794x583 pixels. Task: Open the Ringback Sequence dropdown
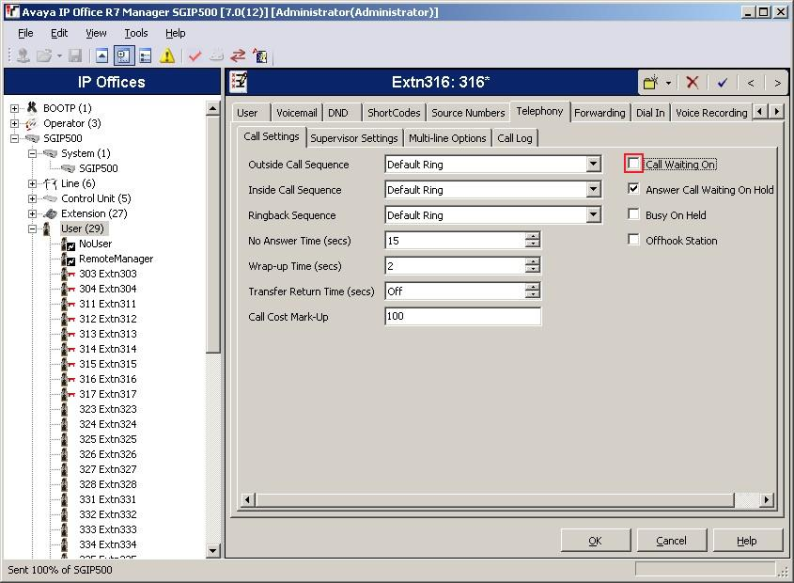(x=593, y=215)
